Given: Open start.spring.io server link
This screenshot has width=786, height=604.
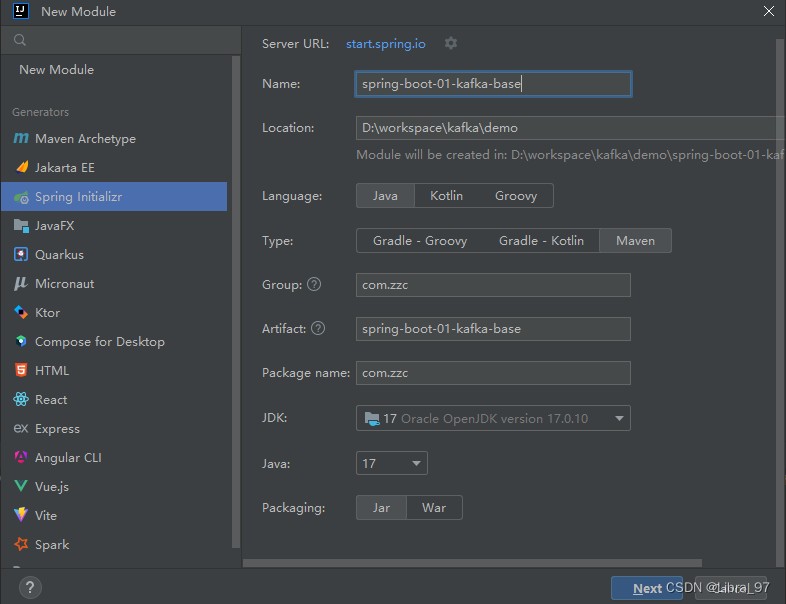Looking at the screenshot, I should coord(385,44).
